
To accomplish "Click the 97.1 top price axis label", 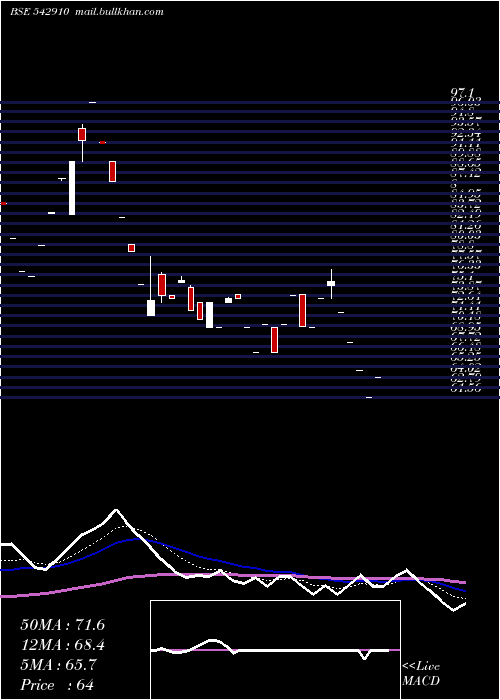I will 462,93.
